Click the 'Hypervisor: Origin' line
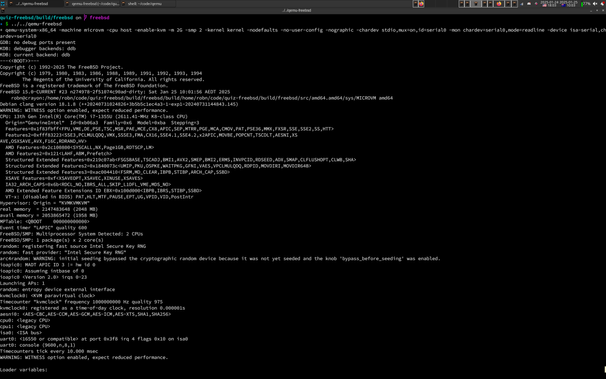Screen dimensions: 606x379 pos(45,203)
